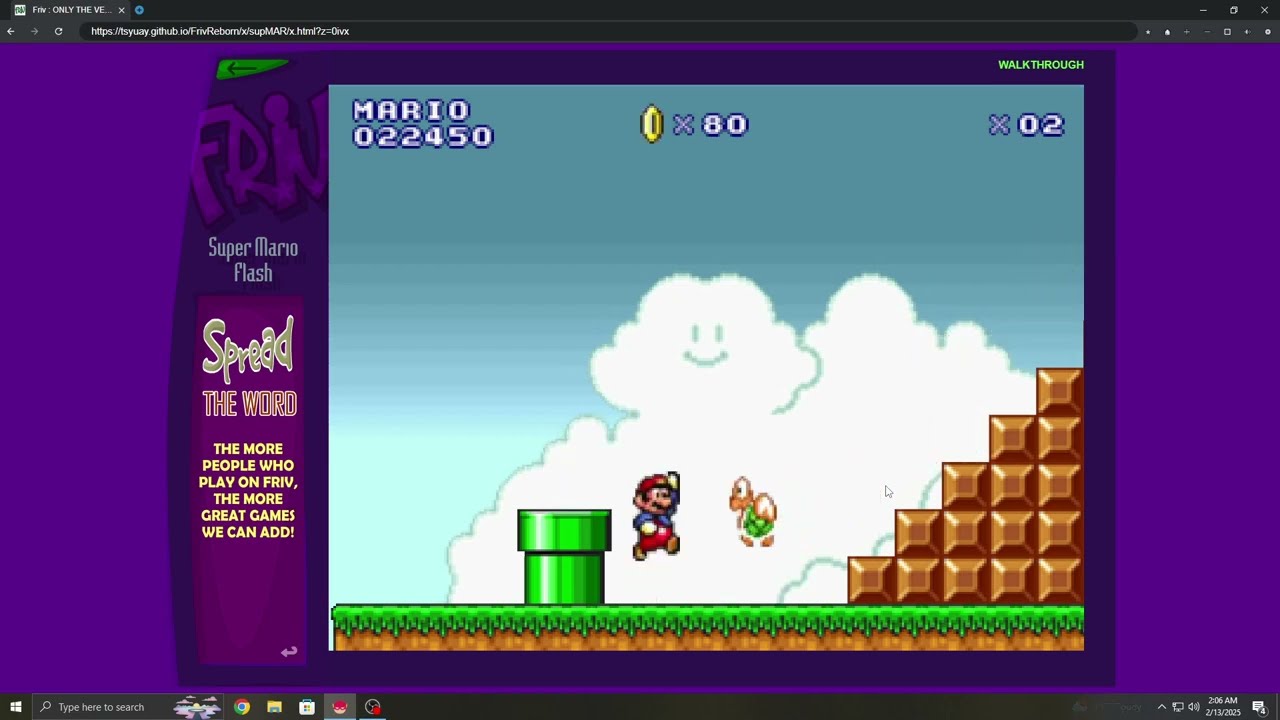Click the URL address bar
The height and width of the screenshot is (720, 1280).
610,31
